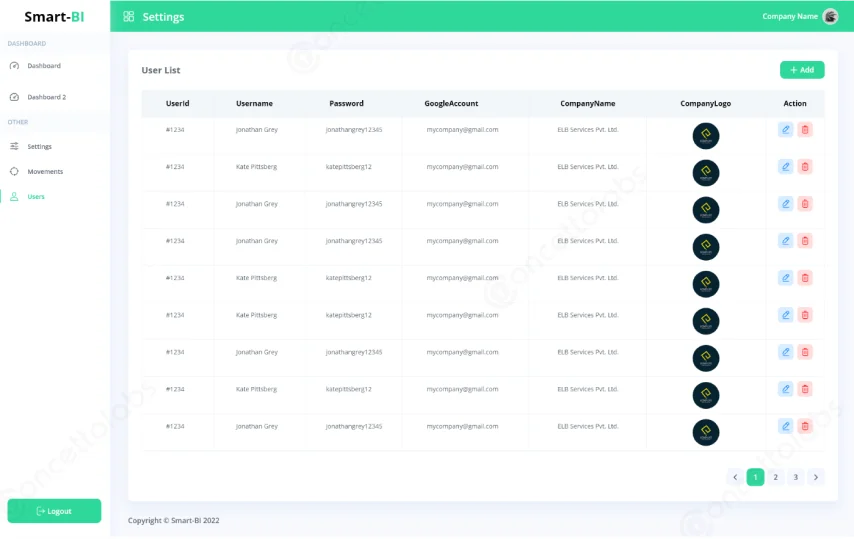Viewport: 854px width, 539px height.
Task: Click the Dashboard gauge icon in the sidebar
Action: click(14, 66)
